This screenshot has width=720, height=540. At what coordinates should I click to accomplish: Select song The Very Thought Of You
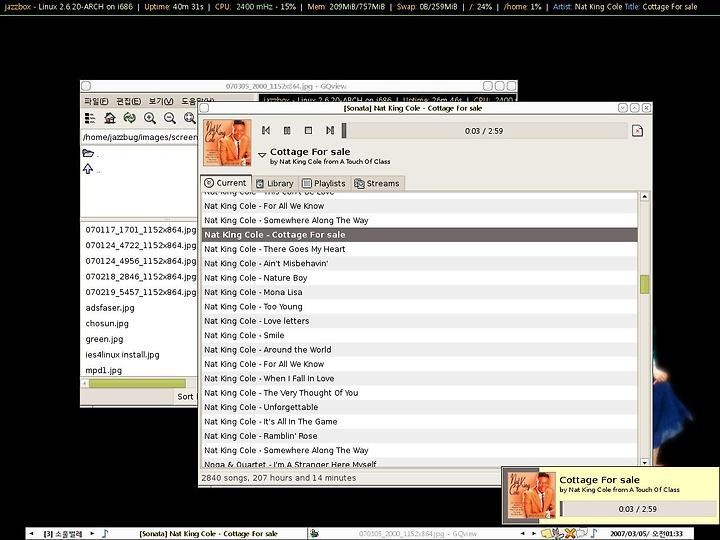(419, 393)
